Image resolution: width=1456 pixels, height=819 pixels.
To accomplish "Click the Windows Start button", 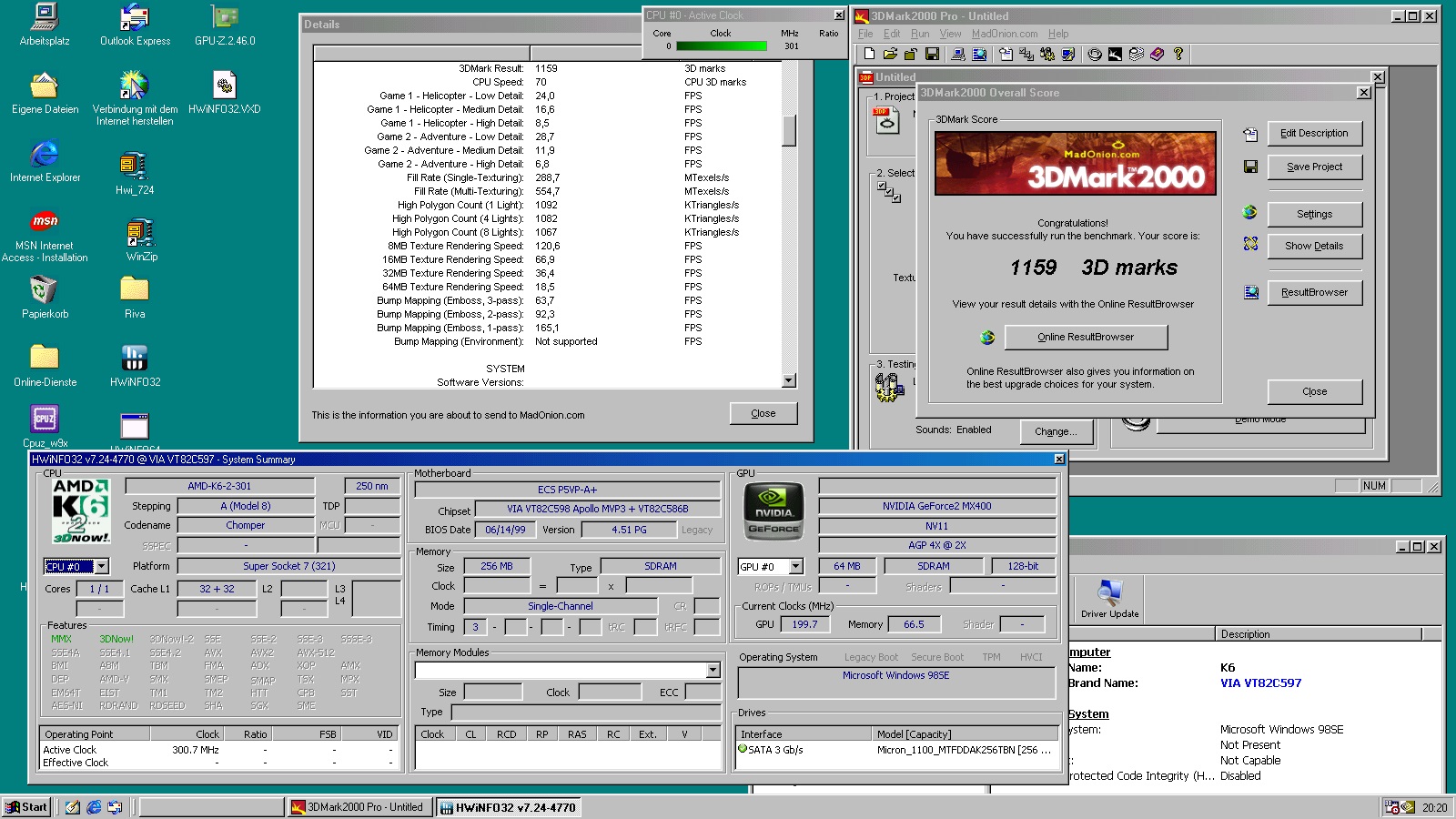I will (26, 807).
